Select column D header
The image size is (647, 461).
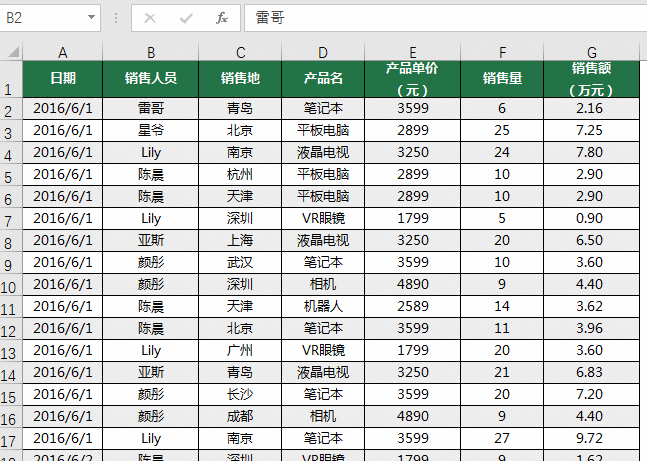323,52
